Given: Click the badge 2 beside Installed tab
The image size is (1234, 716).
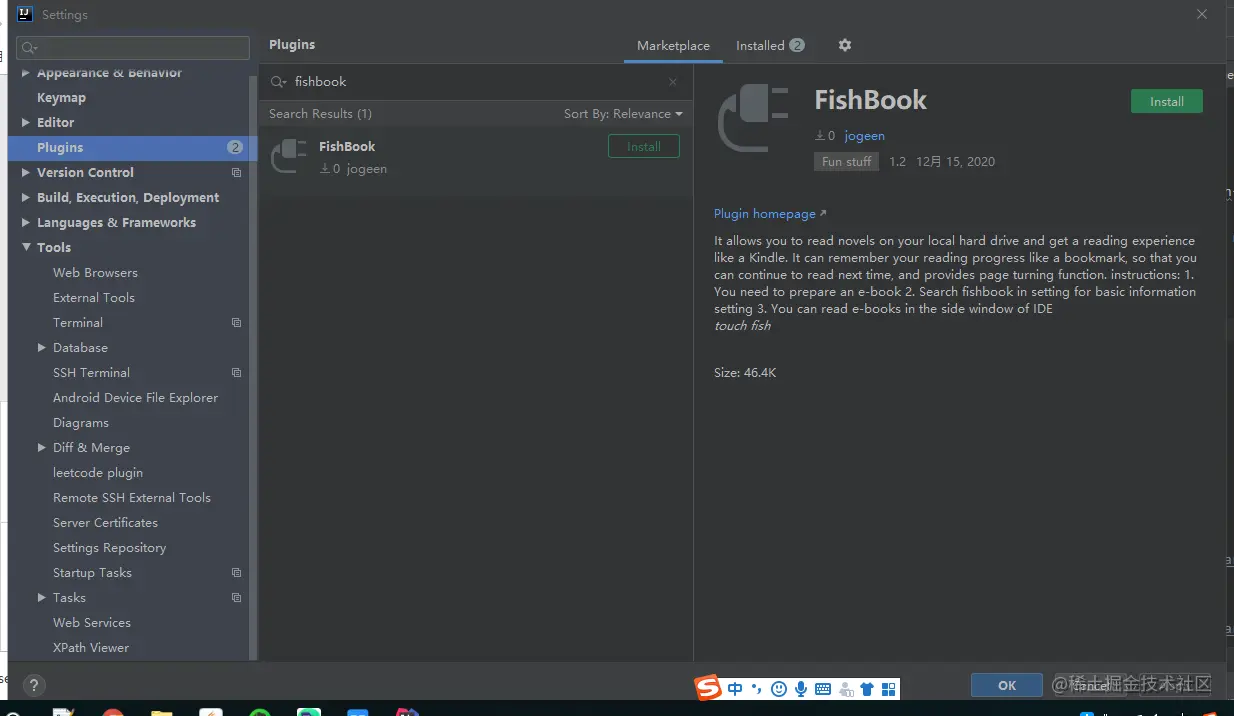Looking at the screenshot, I should [x=797, y=45].
